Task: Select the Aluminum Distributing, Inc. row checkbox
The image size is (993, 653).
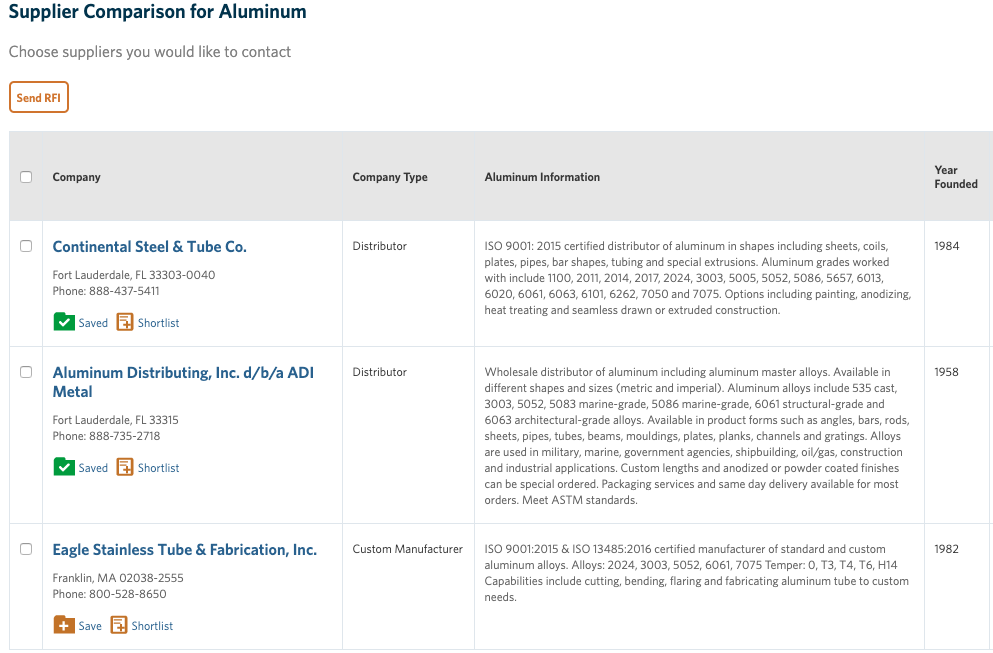Action: pos(26,372)
